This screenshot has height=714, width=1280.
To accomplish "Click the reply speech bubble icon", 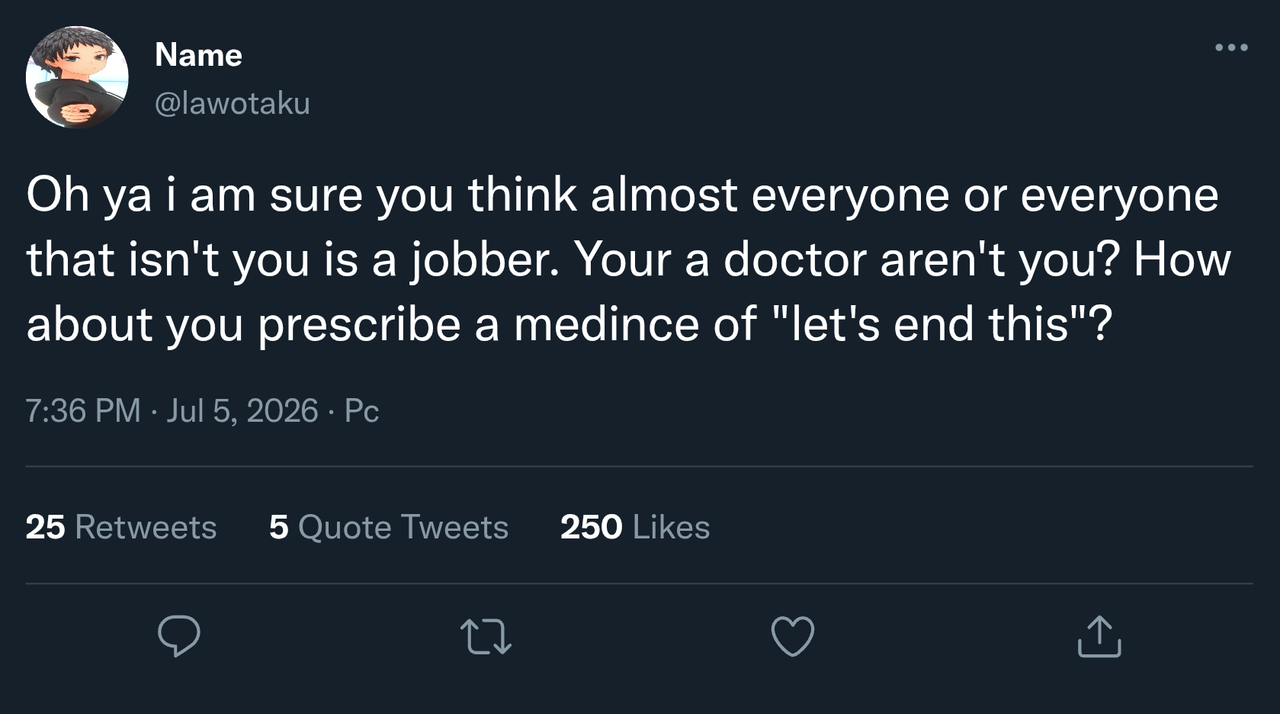I will pyautogui.click(x=180, y=636).
